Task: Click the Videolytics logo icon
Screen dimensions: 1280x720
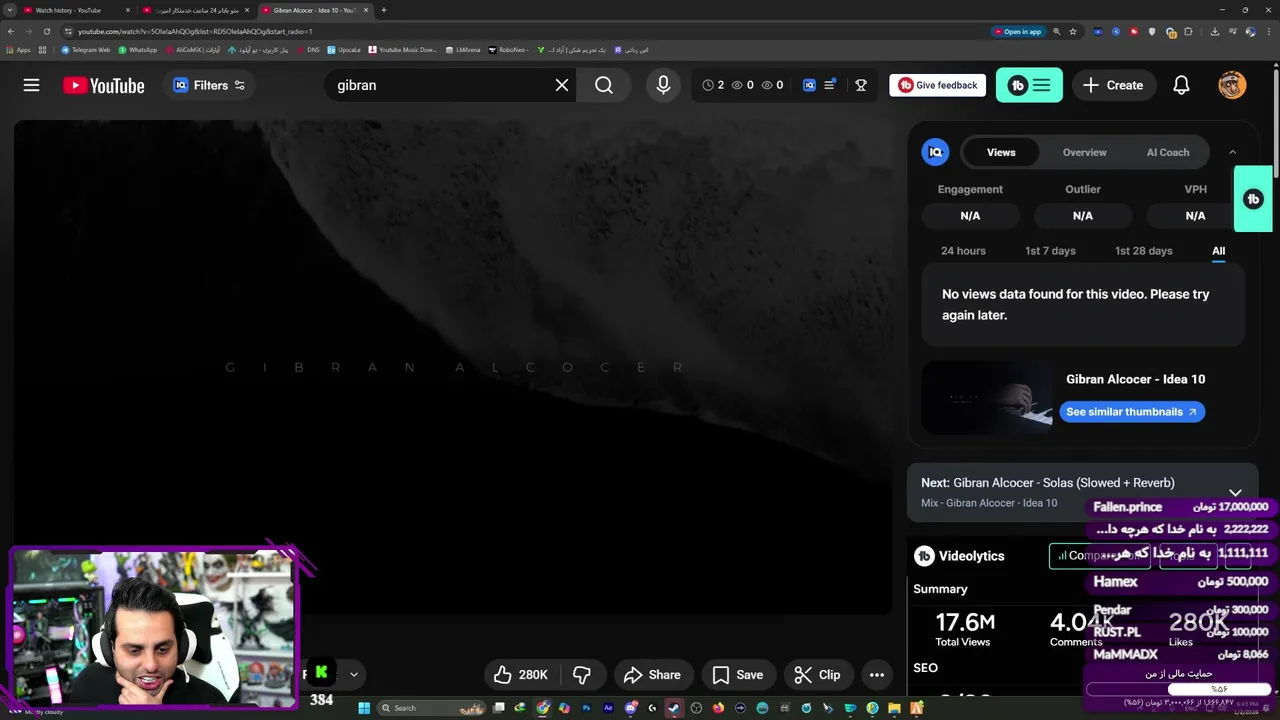Action: coord(924,556)
